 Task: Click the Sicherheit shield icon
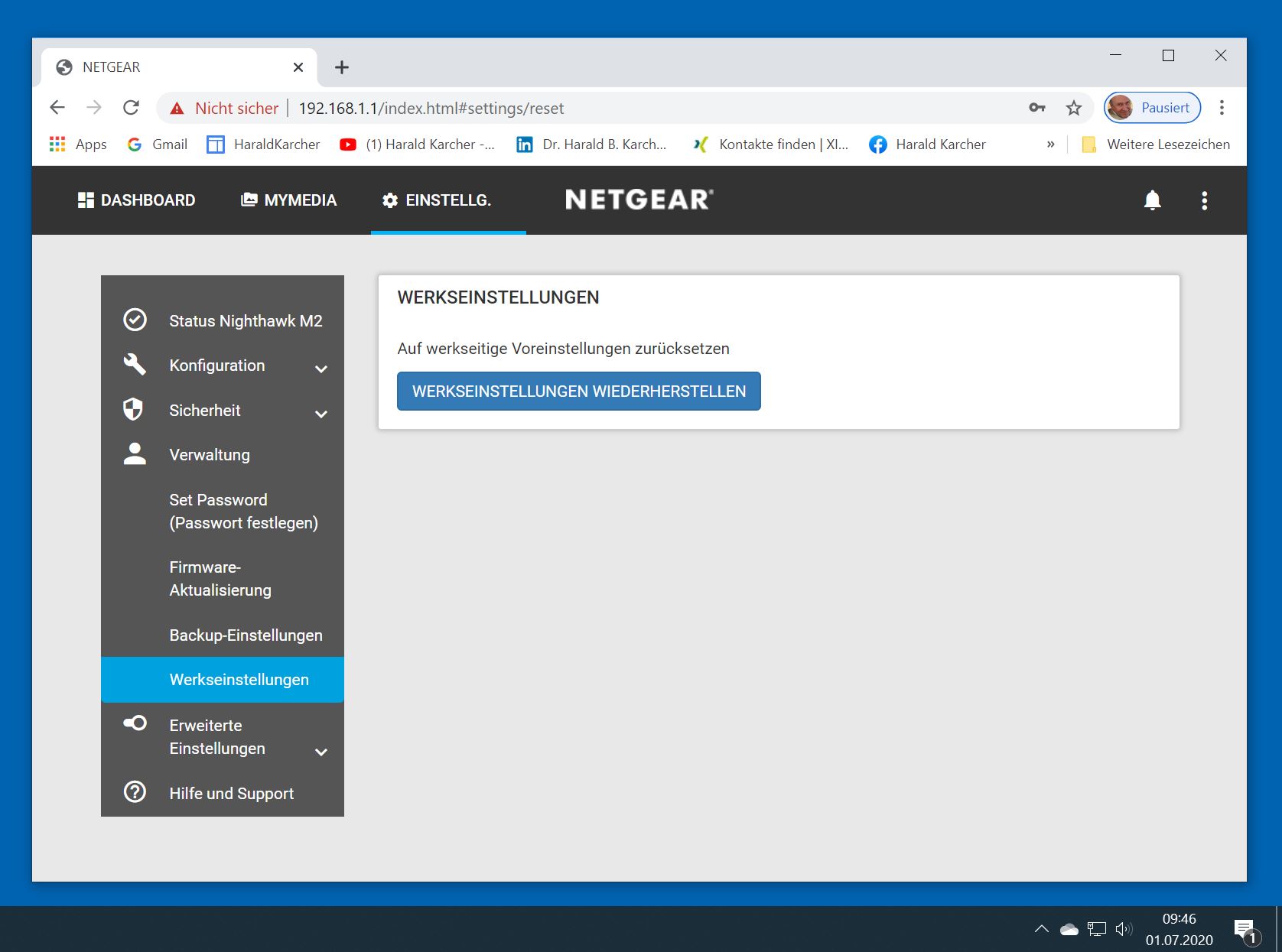coord(134,410)
